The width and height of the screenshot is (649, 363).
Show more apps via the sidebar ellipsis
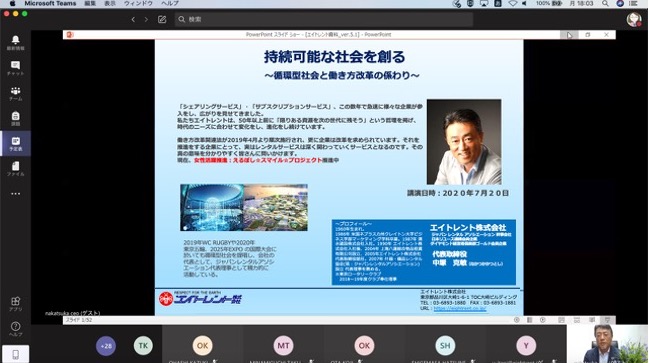click(x=15, y=194)
